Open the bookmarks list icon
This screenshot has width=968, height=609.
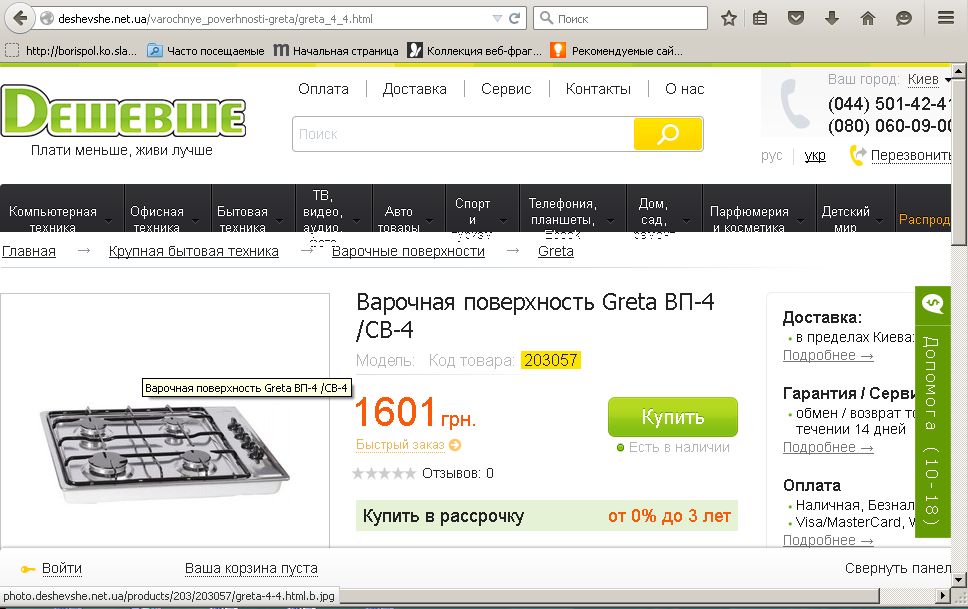point(760,19)
